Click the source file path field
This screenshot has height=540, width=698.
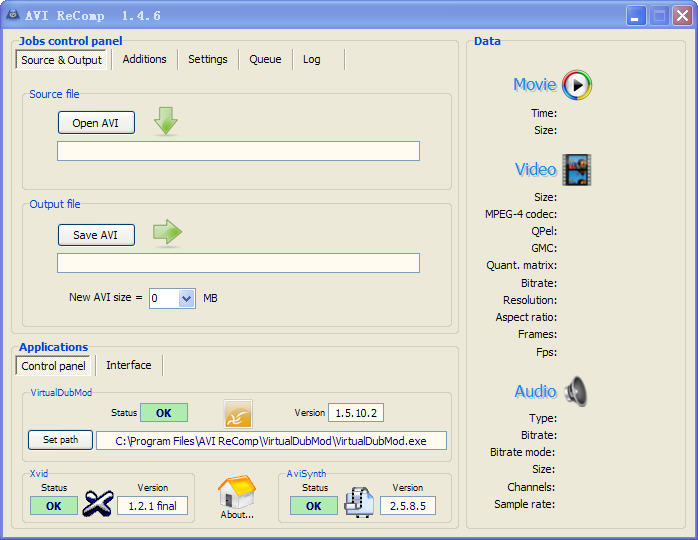pyautogui.click(x=238, y=151)
